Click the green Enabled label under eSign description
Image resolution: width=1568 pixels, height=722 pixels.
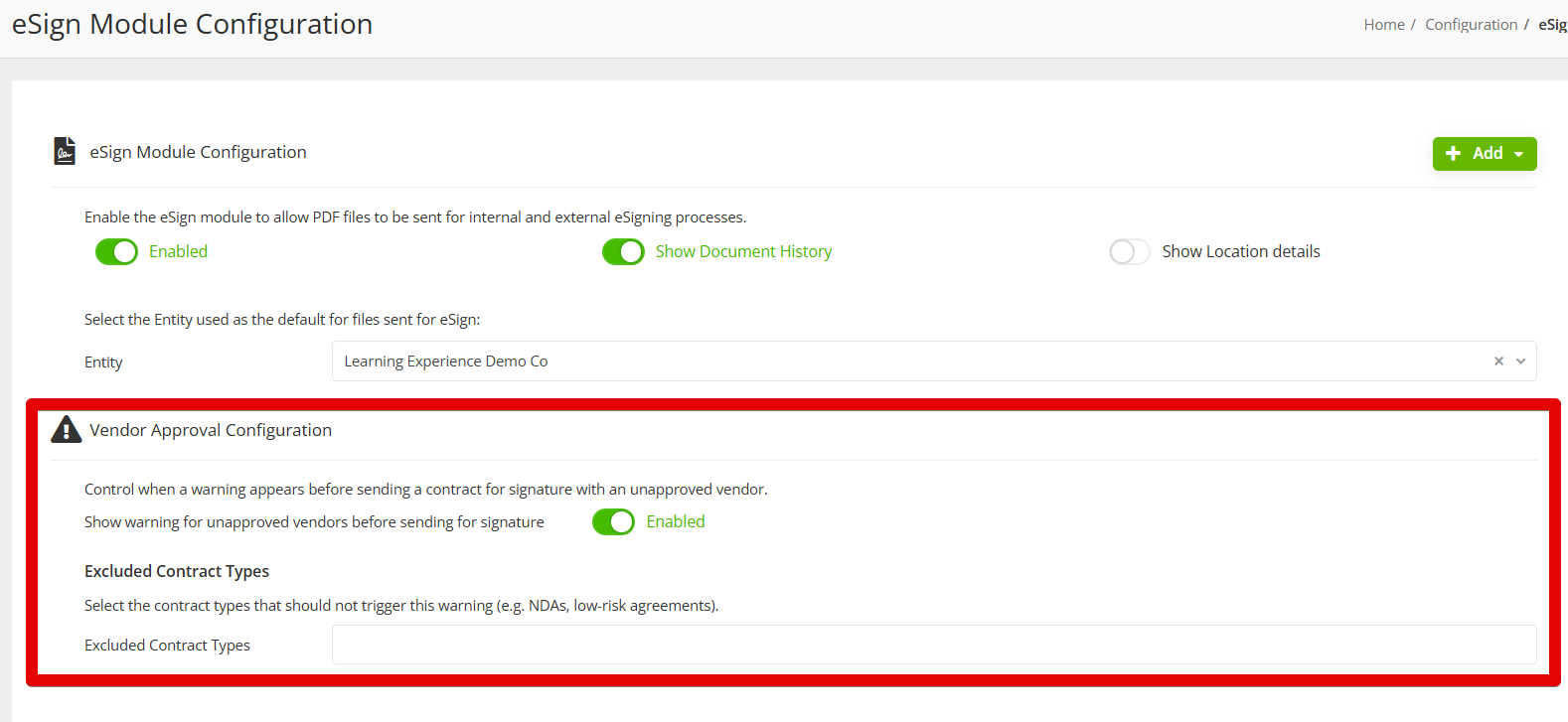pyautogui.click(x=178, y=252)
